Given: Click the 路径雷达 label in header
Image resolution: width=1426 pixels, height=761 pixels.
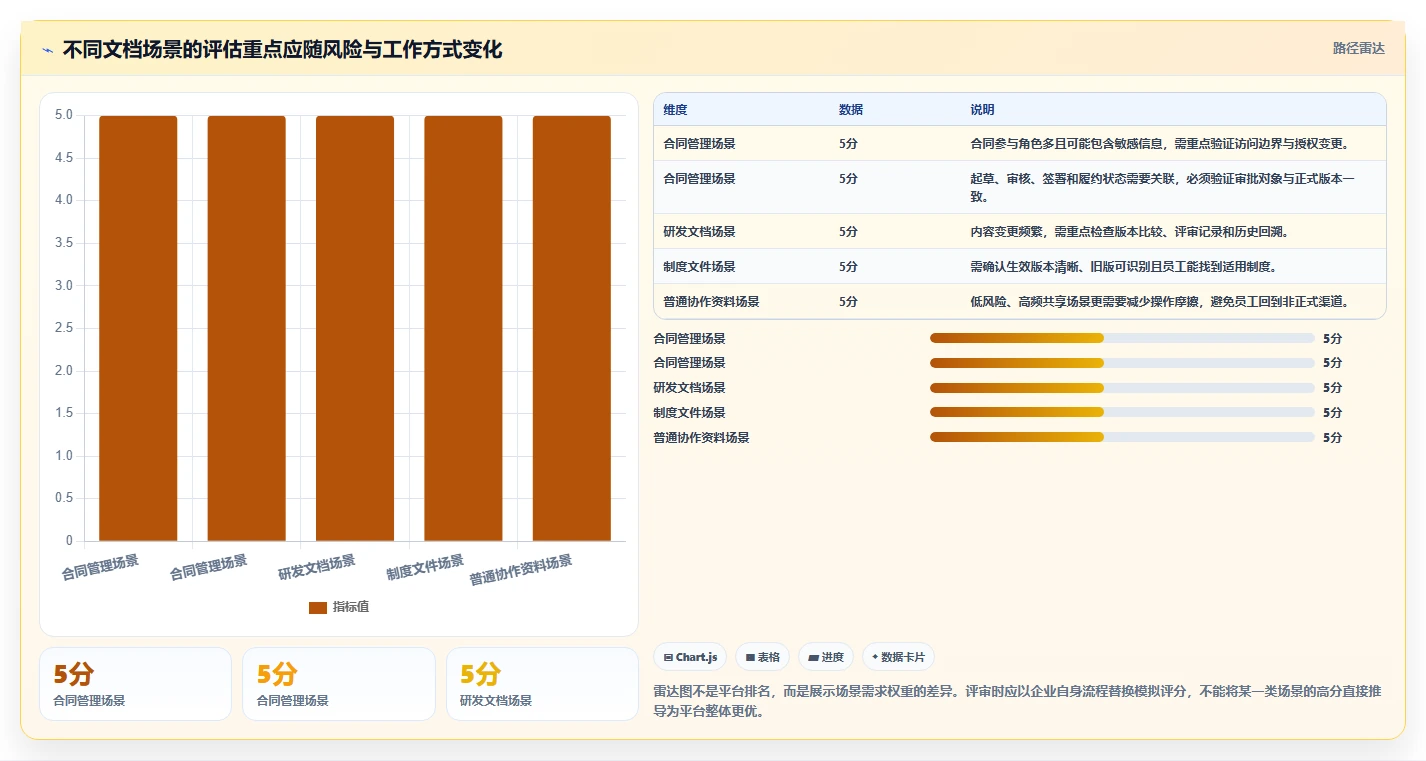Looking at the screenshot, I should tap(1358, 48).
